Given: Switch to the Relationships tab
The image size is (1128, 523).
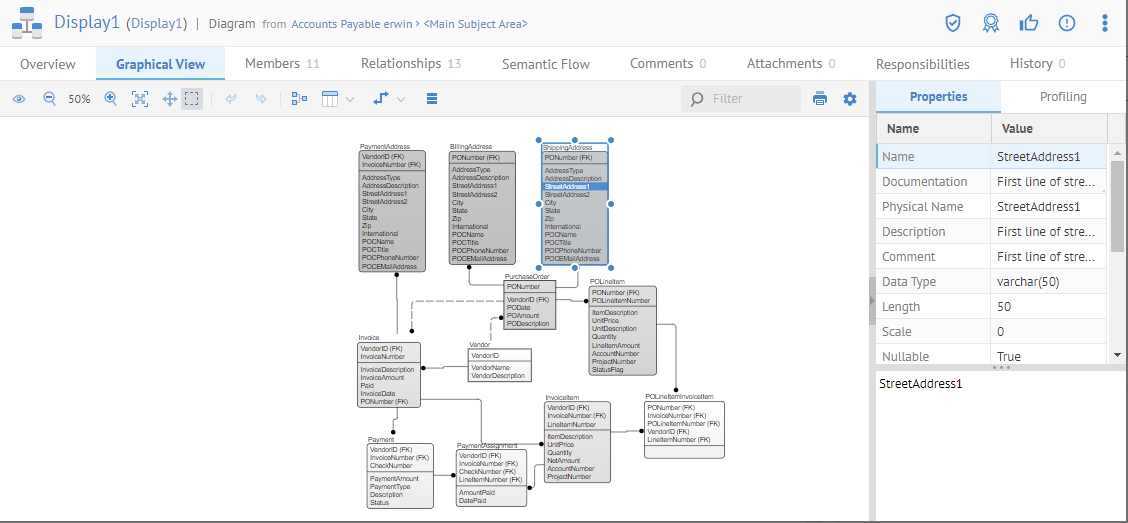Looking at the screenshot, I should coord(410,64).
